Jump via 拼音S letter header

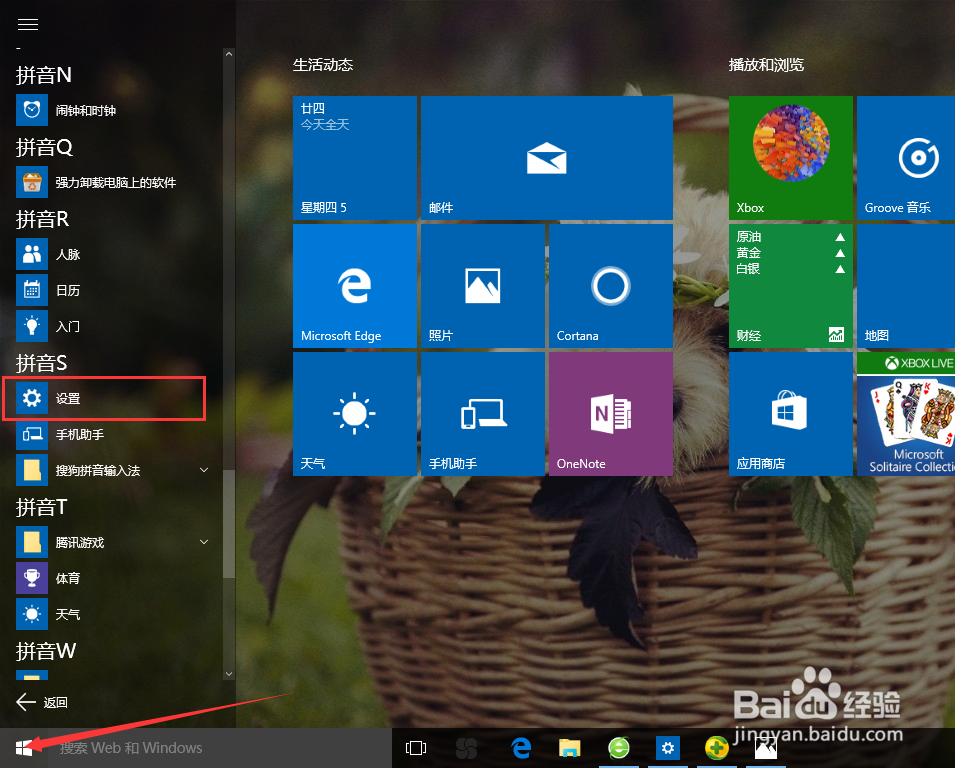[41, 362]
